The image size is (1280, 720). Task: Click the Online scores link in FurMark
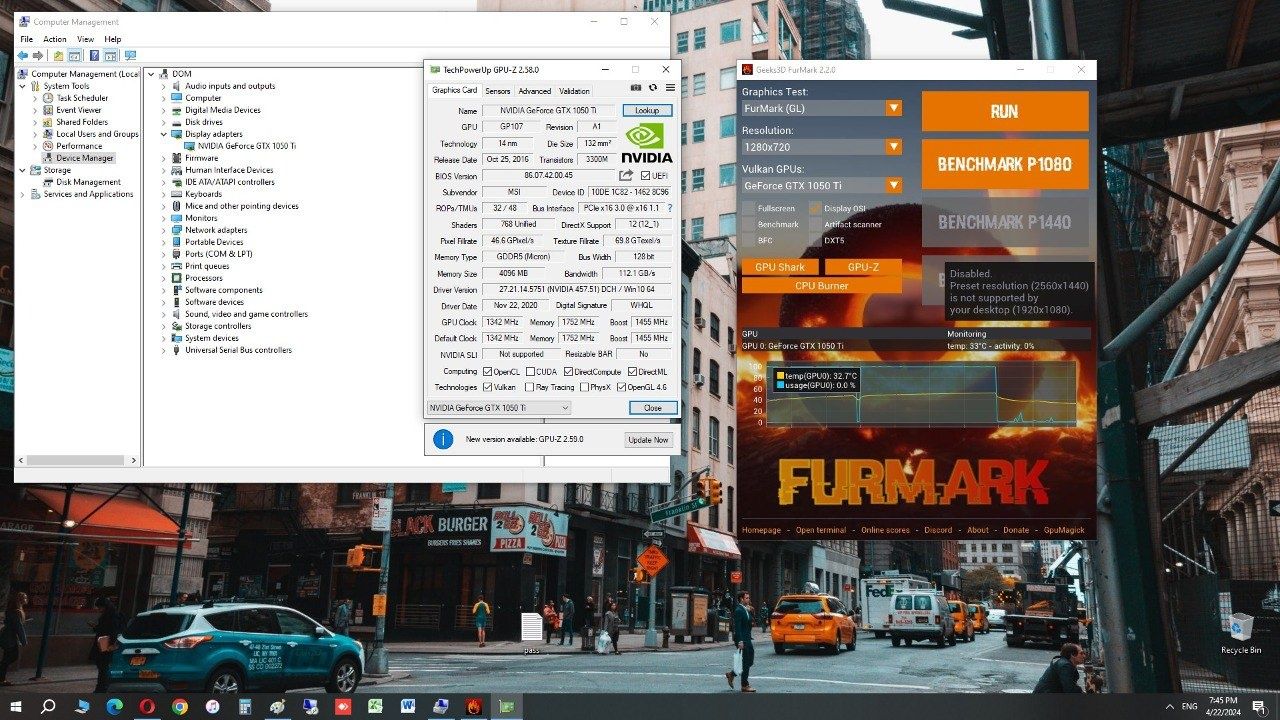coord(885,530)
